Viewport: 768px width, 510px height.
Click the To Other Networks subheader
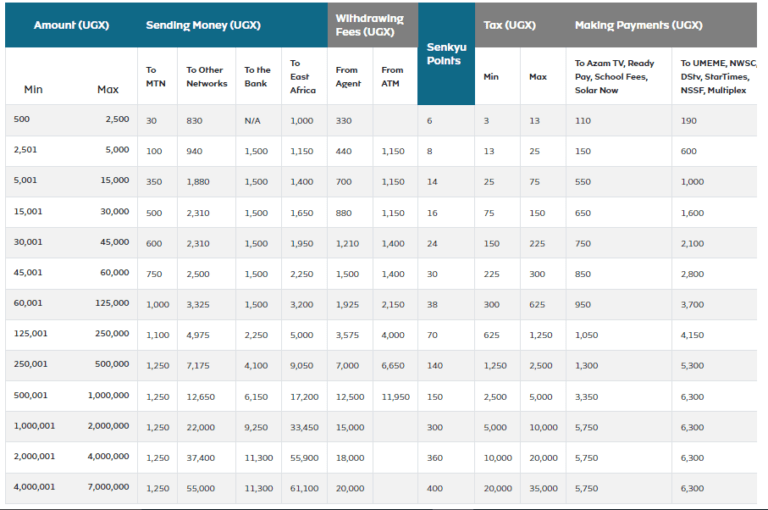coord(206,76)
